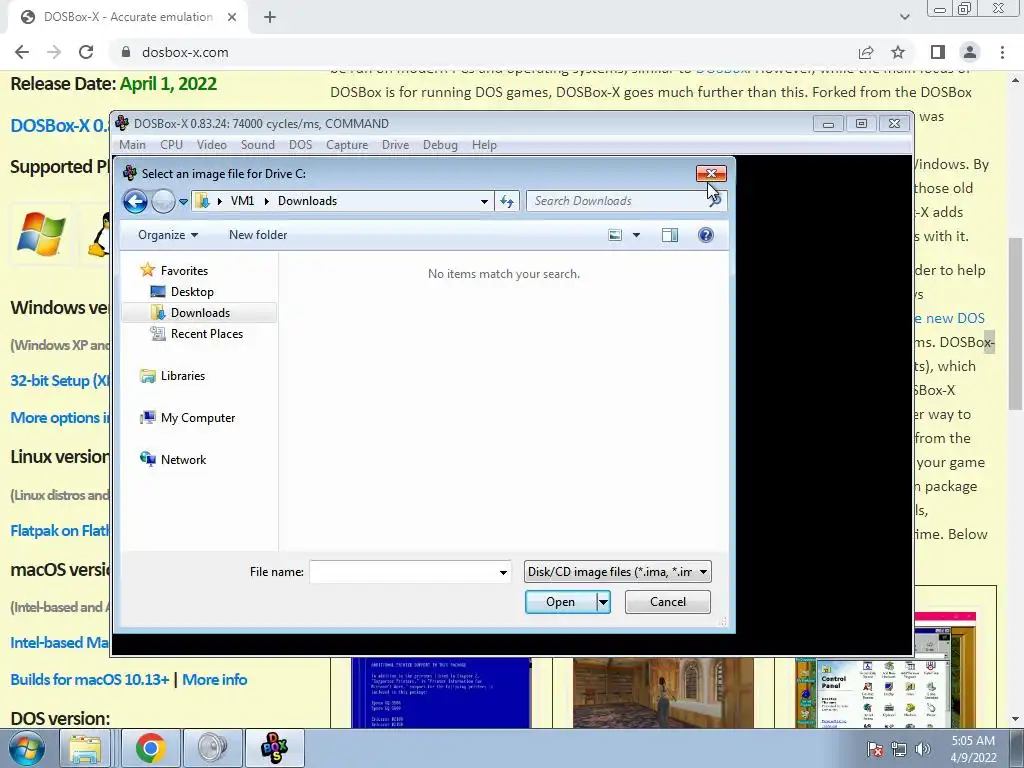1024x768 pixels.
Task: Open recent locations dropdown beside nav arrows
Action: click(x=184, y=202)
